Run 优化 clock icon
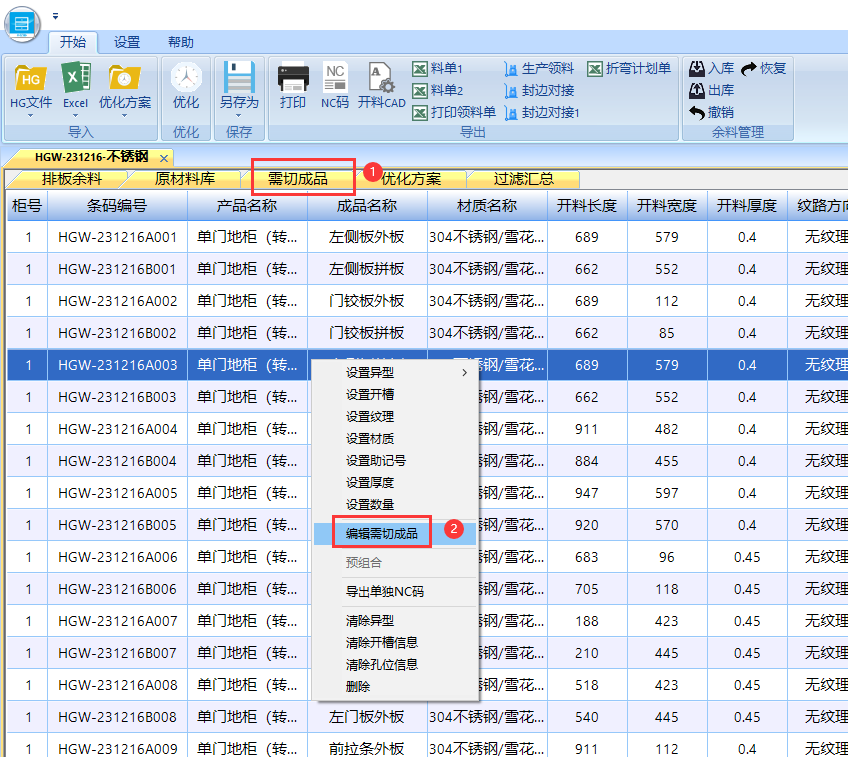The height and width of the screenshot is (757, 848). coord(186,77)
